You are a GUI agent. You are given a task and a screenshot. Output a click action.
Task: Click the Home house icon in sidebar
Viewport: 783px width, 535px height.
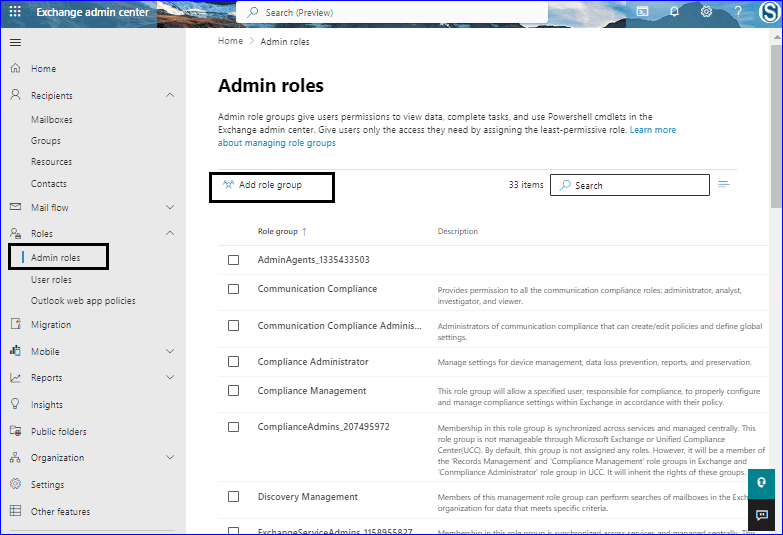[15, 68]
